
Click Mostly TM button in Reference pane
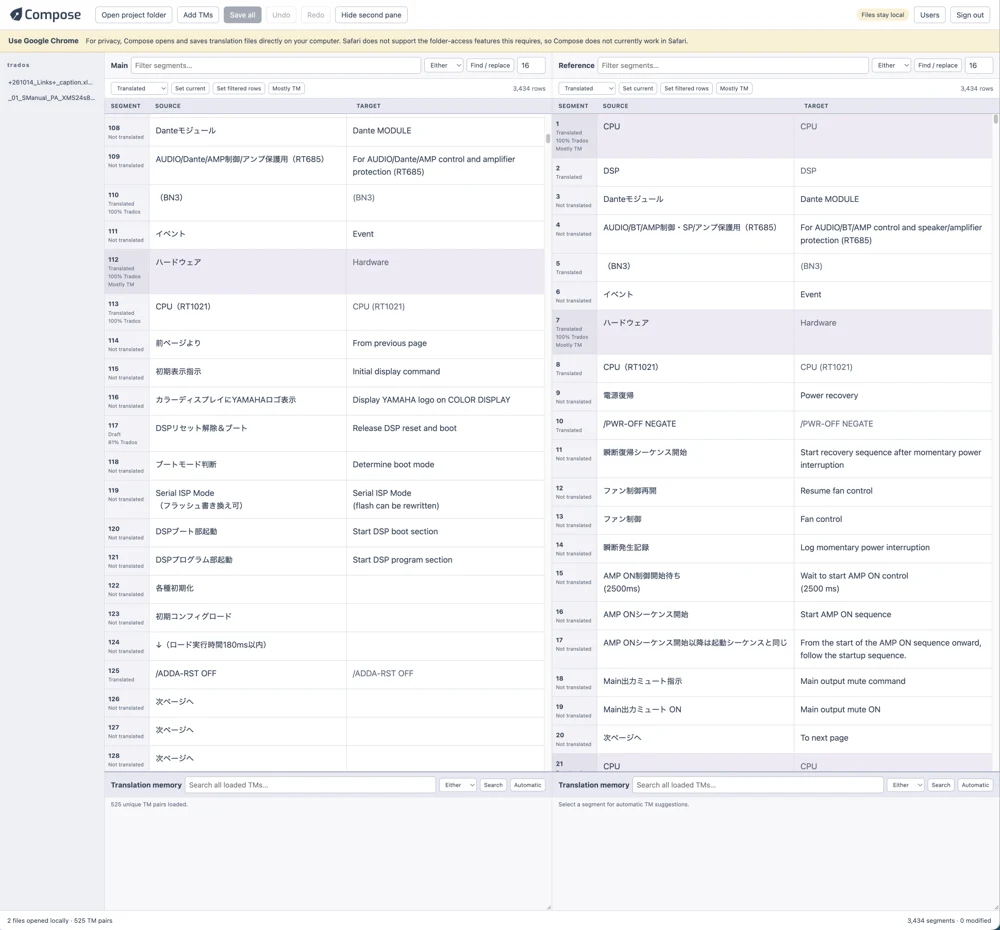pos(734,88)
